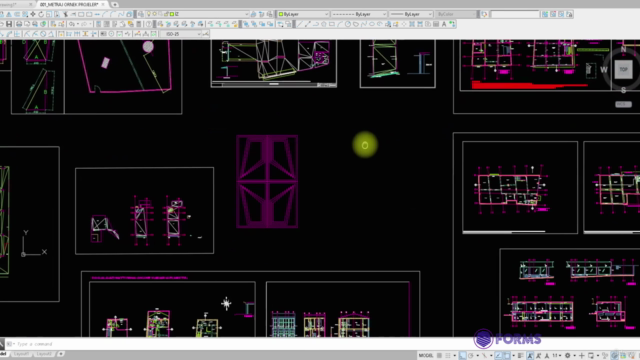Viewport: 640px width, 360px height.
Task: Click the icon right of the ISO-25 dropdown
Action: point(205,34)
